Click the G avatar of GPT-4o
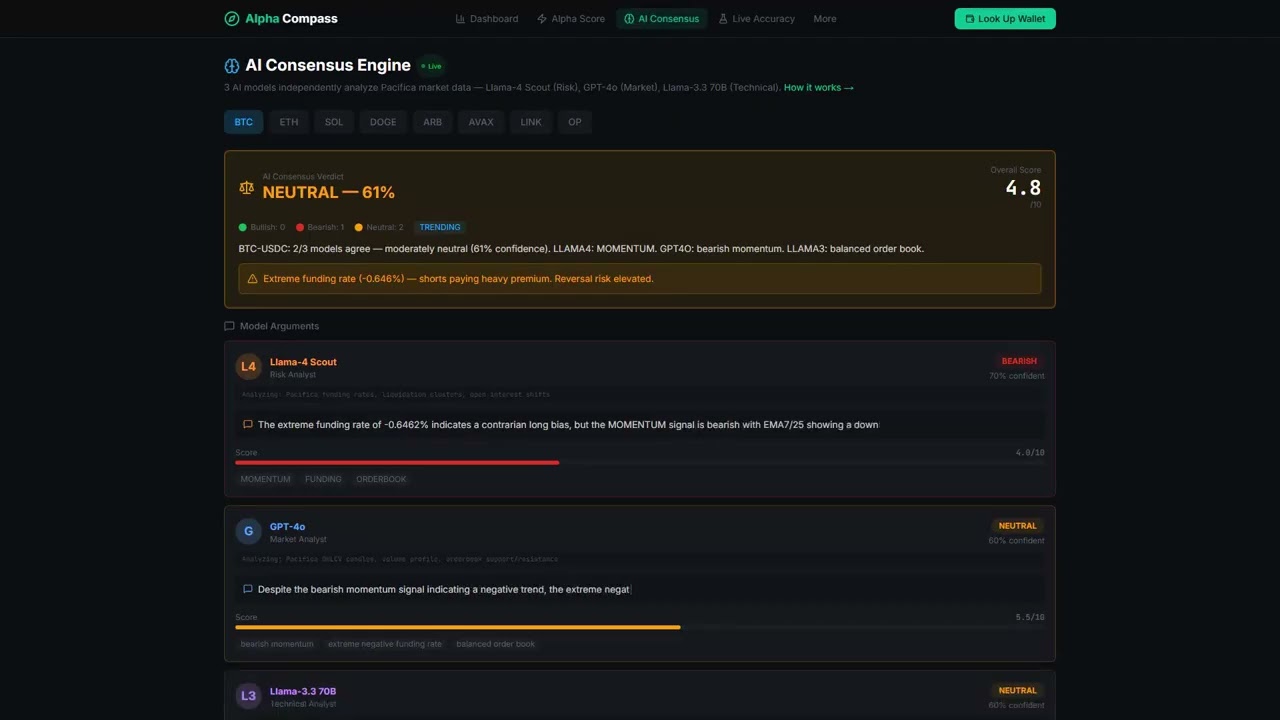 coord(248,531)
